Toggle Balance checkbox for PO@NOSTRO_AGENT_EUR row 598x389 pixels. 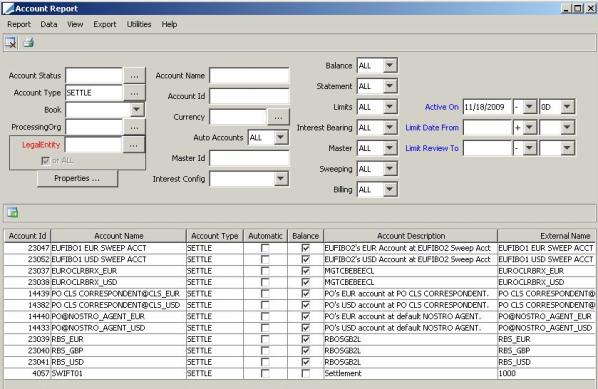click(x=305, y=316)
